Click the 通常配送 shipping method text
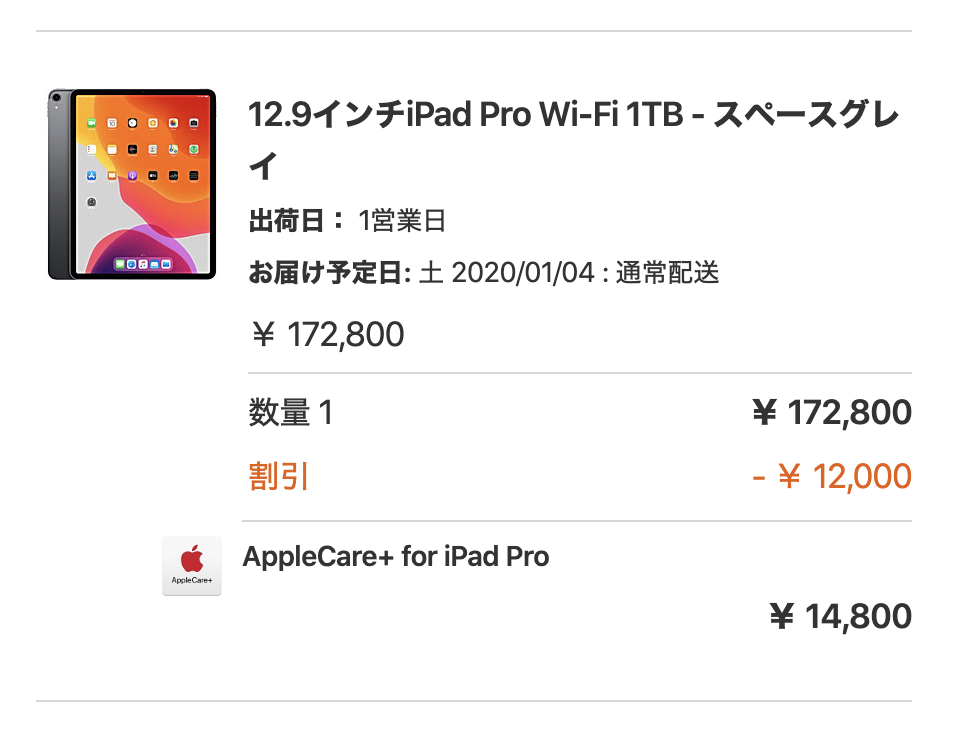 (667, 273)
